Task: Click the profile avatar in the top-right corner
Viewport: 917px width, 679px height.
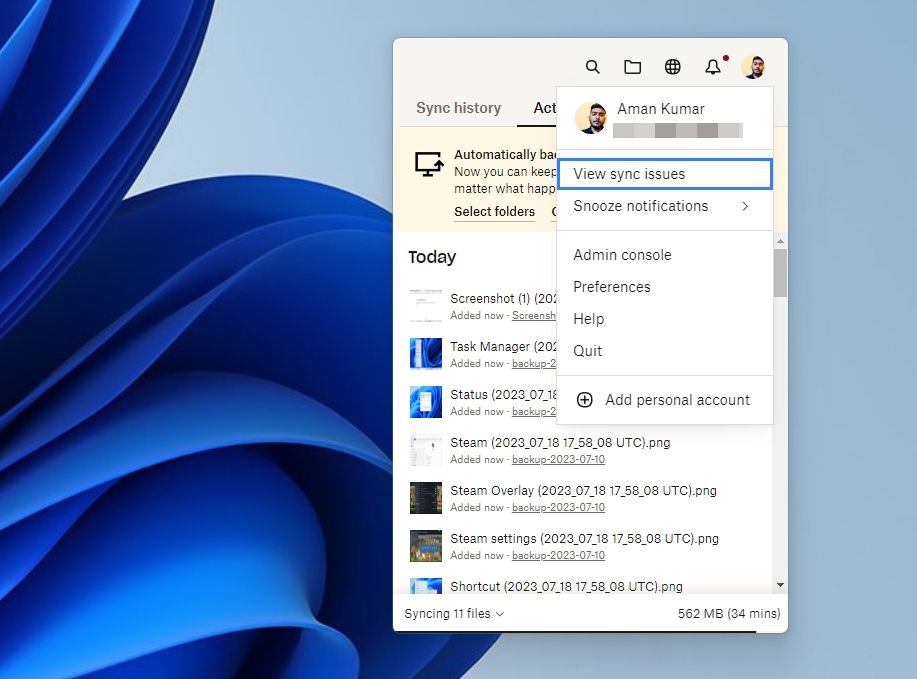Action: tap(753, 66)
